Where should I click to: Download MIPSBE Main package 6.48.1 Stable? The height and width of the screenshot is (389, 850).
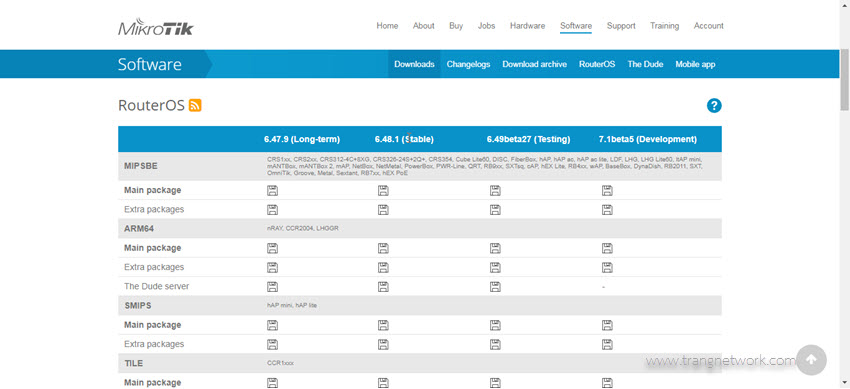(383, 190)
